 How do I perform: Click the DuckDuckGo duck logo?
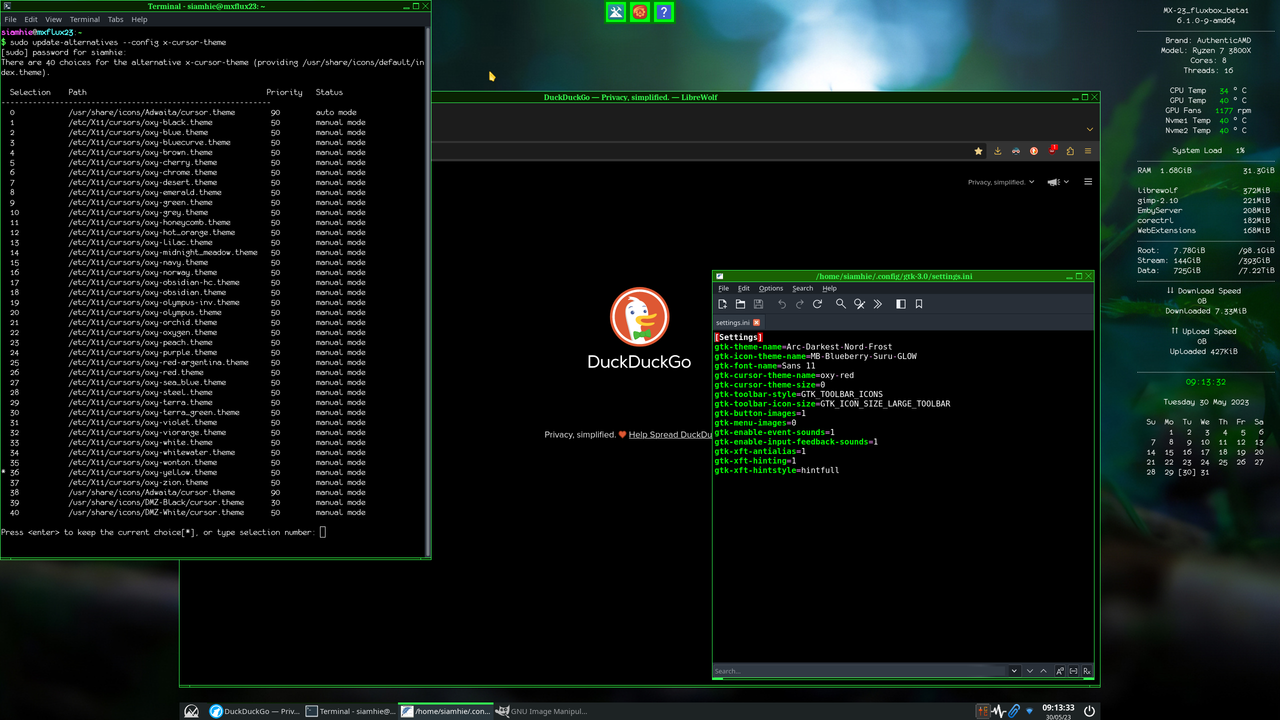[x=639, y=317]
